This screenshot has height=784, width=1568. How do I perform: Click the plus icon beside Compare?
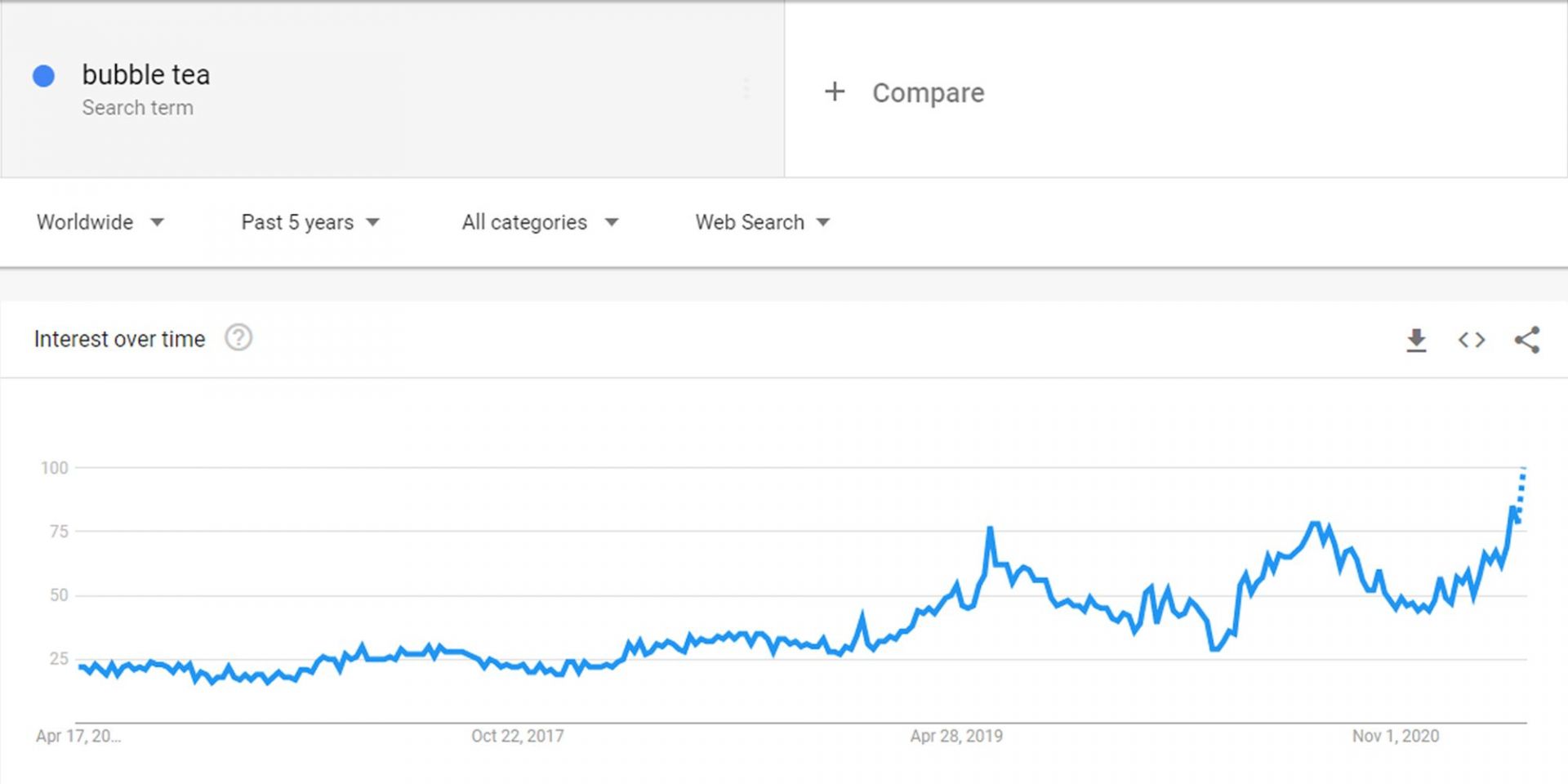835,91
